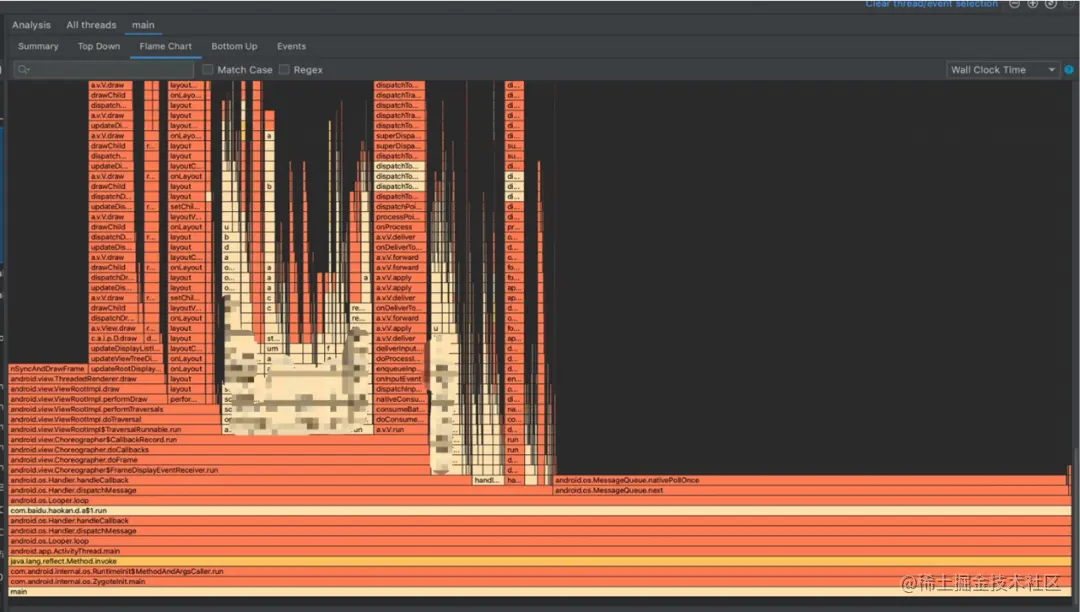Select the ViewRootImpl$TraversalRunnable.run bar

pos(114,430)
